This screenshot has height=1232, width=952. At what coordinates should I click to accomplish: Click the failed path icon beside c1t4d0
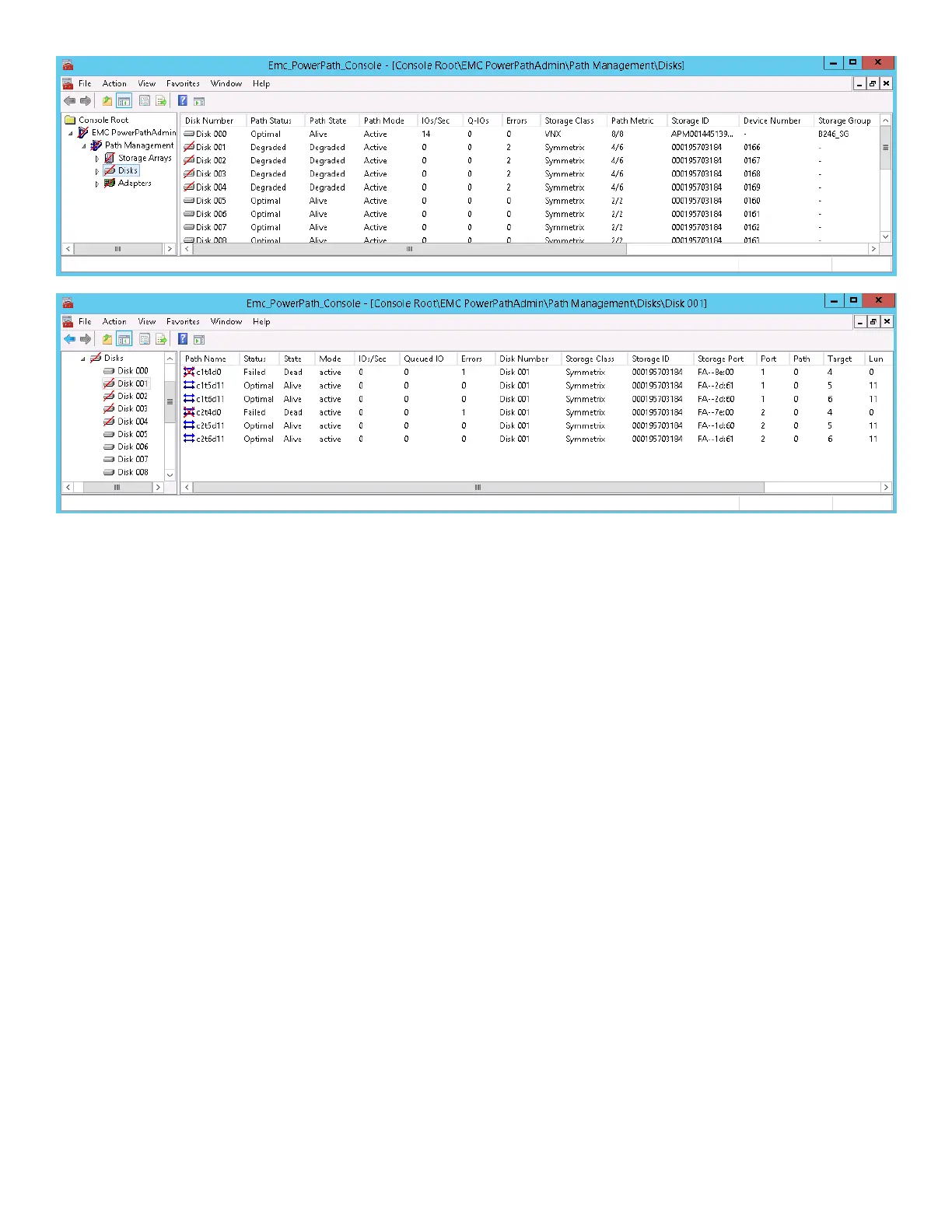[189, 372]
